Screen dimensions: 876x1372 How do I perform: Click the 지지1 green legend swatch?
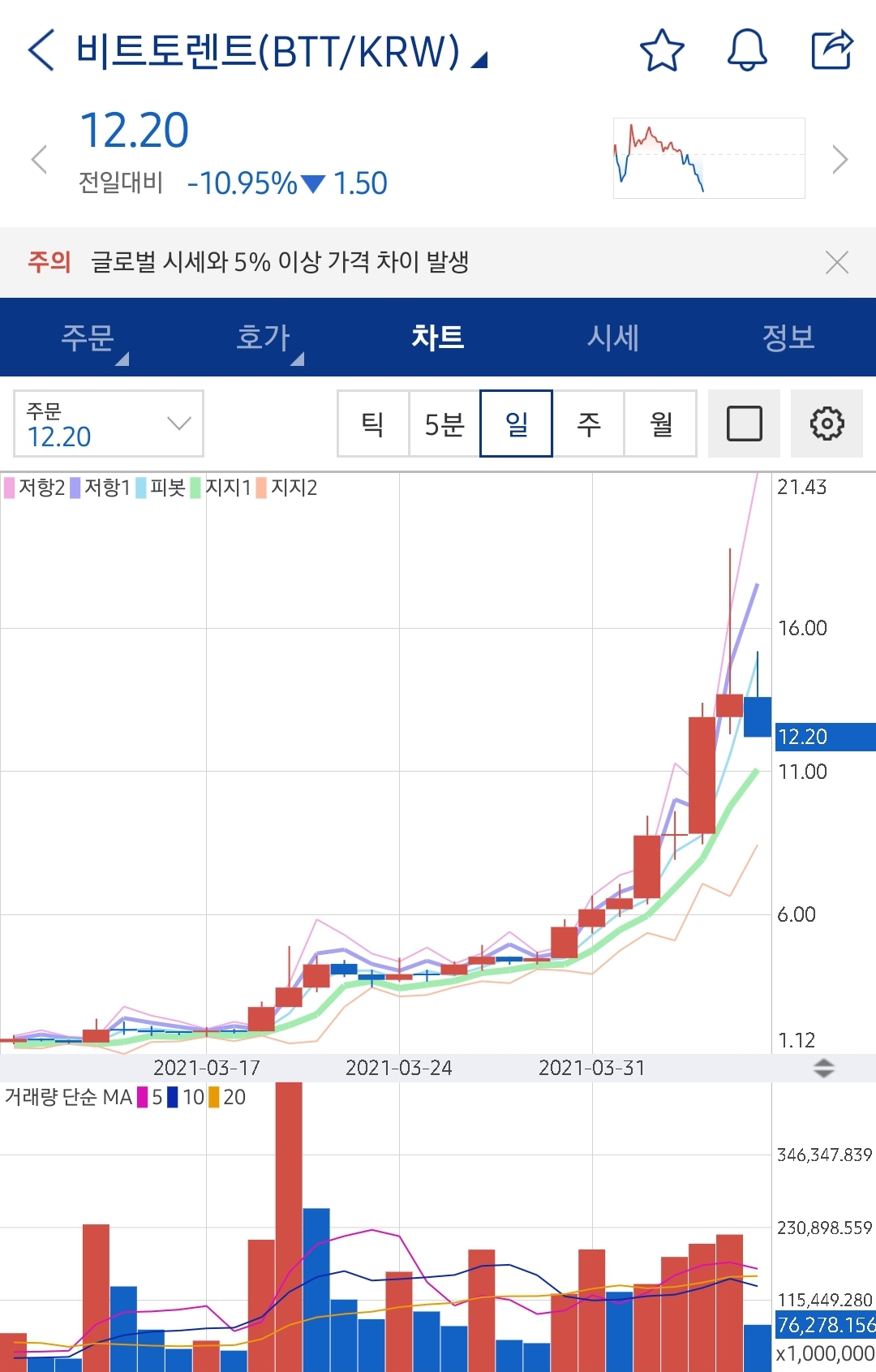[195, 488]
